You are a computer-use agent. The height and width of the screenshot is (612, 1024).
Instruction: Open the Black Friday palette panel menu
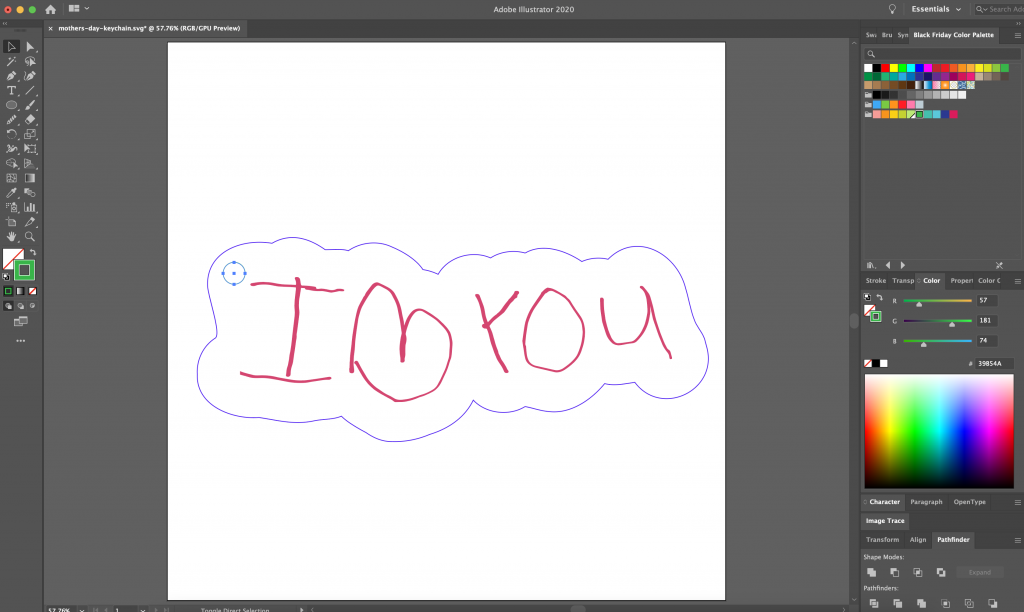[x=1017, y=35]
